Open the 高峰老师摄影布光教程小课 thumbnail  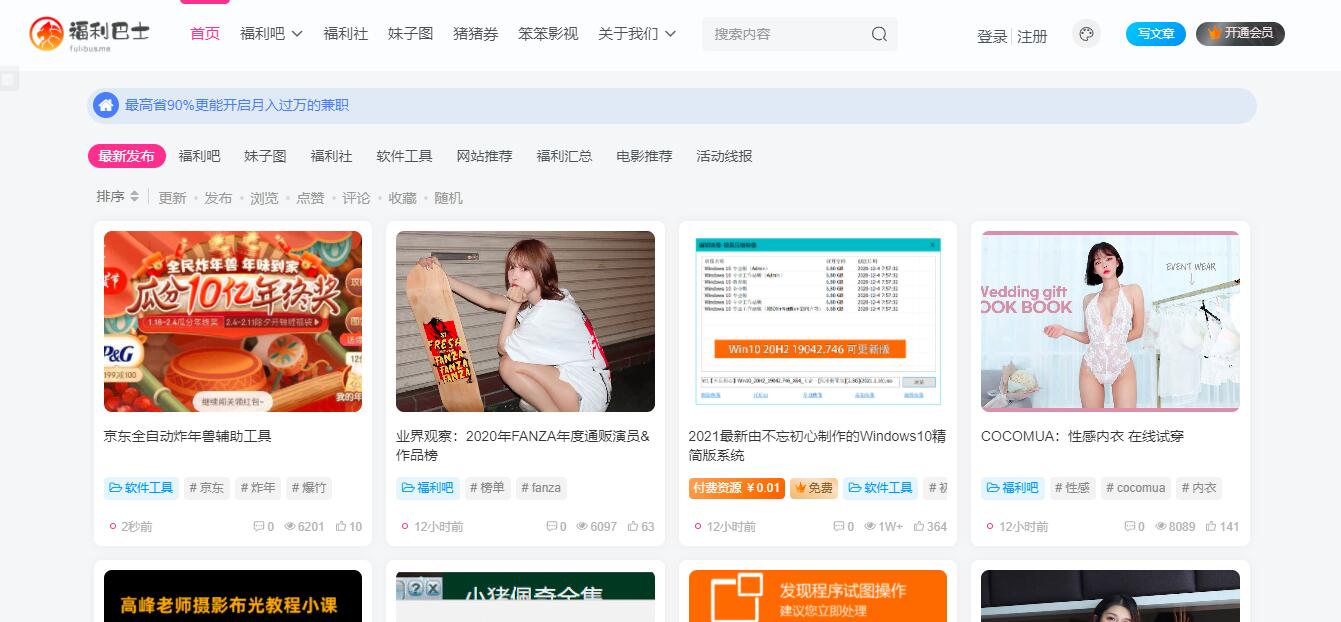[233, 596]
